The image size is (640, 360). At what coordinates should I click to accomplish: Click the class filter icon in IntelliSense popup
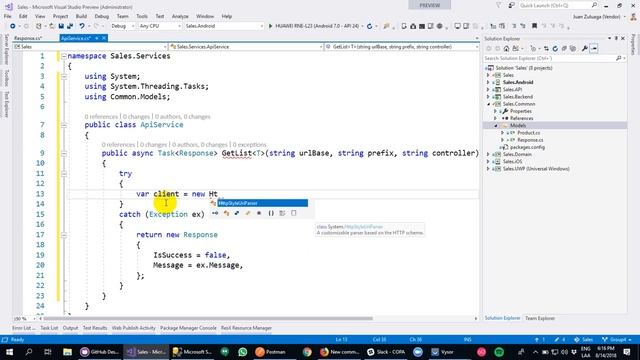[226, 213]
